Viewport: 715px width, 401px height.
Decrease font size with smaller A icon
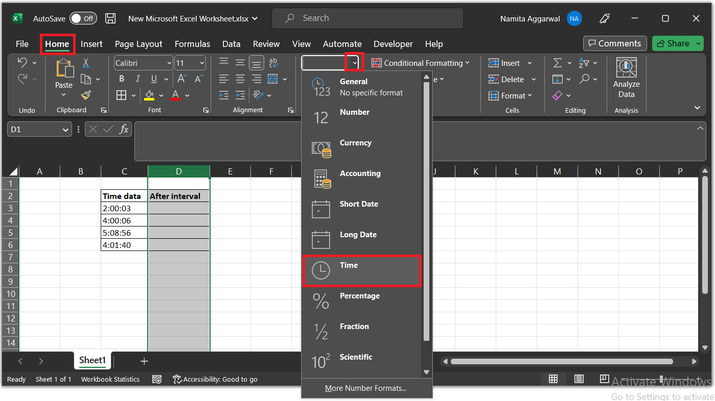(x=198, y=79)
